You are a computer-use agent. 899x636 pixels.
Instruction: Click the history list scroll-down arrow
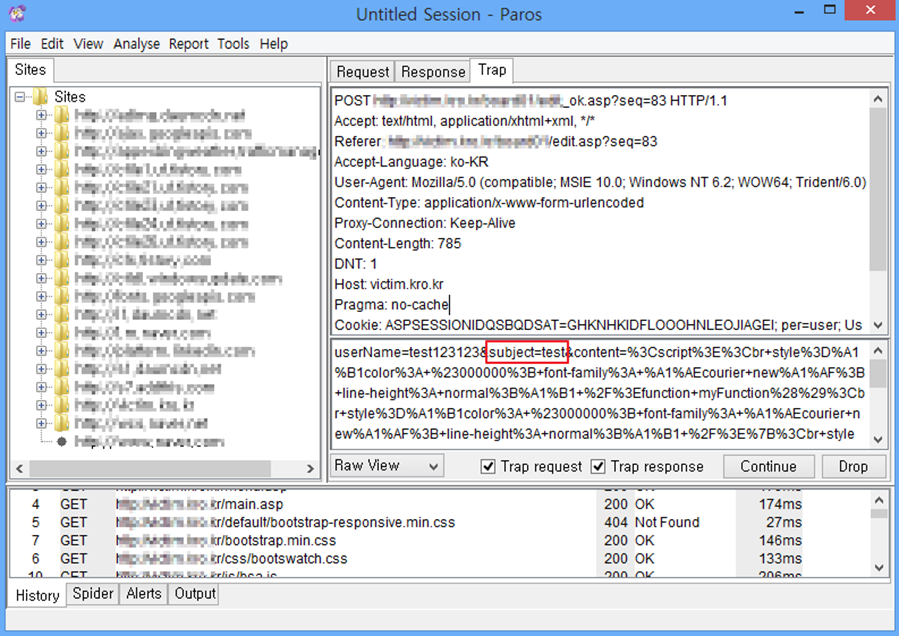(879, 568)
